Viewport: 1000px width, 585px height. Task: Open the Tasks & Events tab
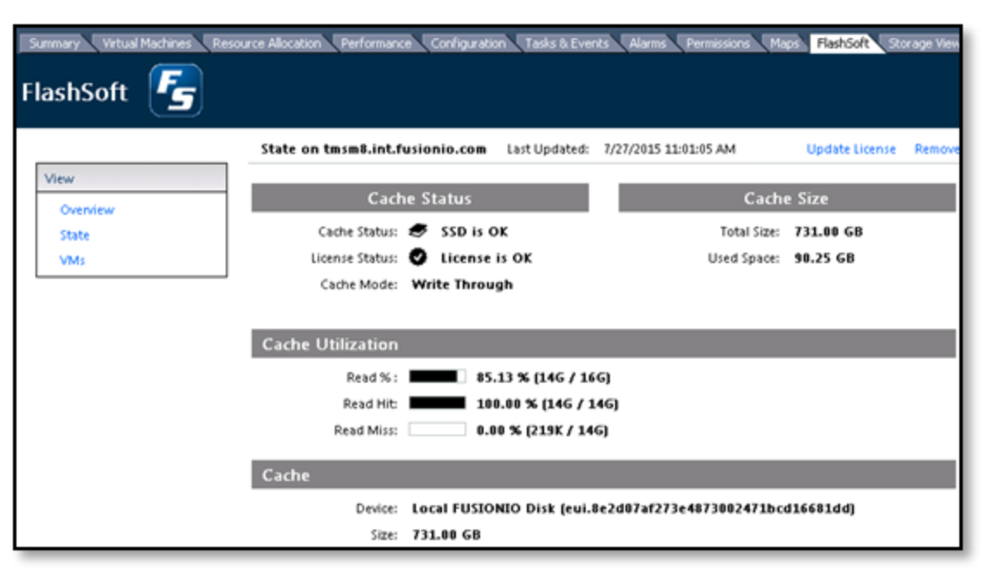coord(566,43)
